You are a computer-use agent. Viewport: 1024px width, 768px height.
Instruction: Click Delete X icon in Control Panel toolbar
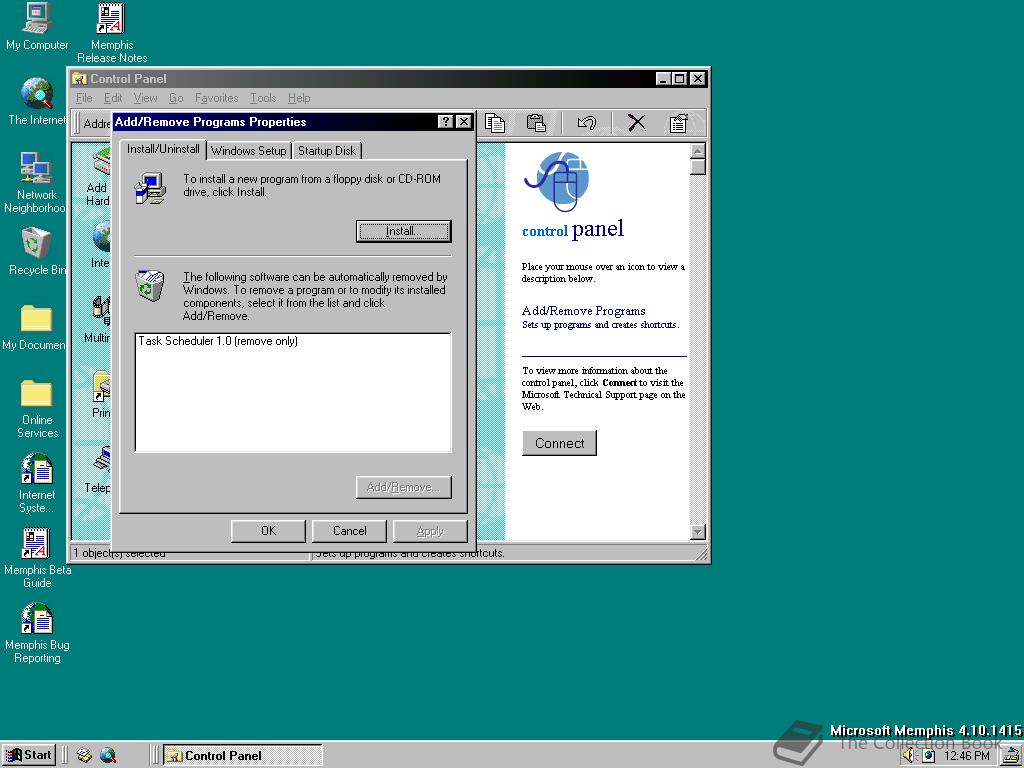(x=637, y=123)
